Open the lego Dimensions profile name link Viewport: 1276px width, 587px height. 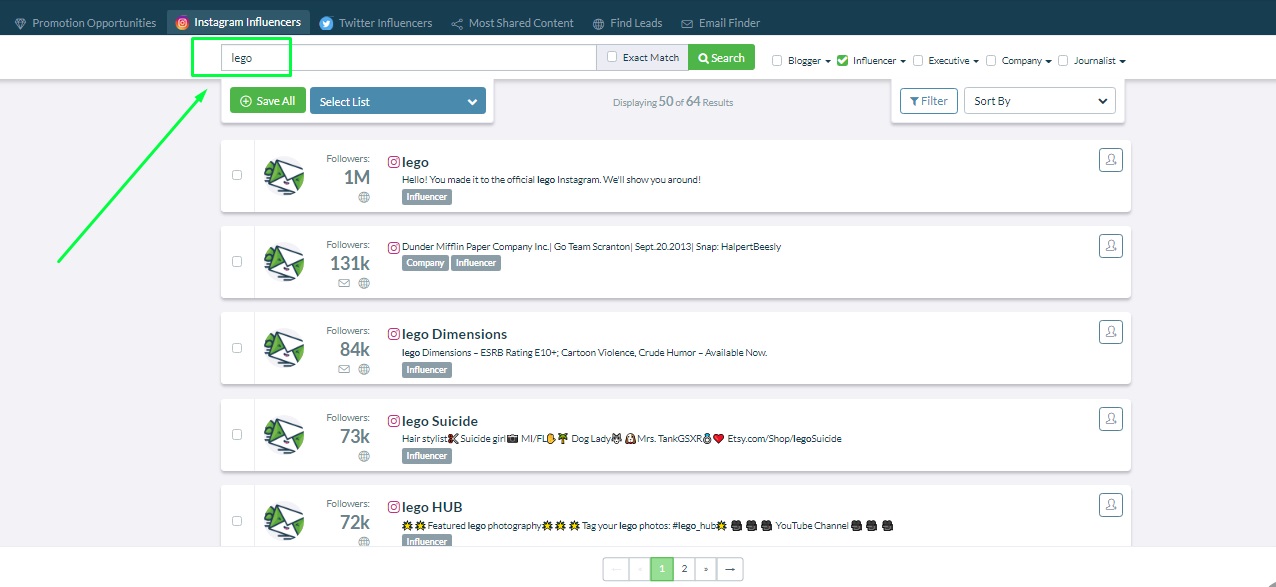coord(454,334)
